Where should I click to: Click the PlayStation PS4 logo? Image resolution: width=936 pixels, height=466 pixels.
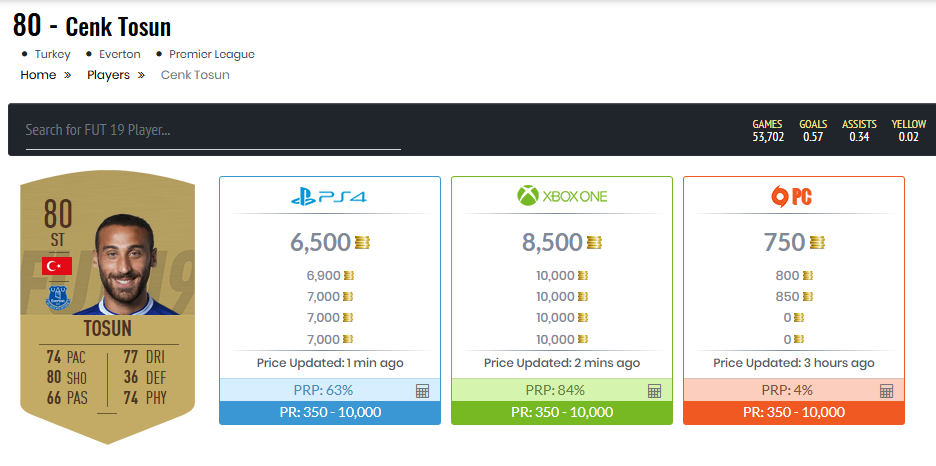click(329, 197)
